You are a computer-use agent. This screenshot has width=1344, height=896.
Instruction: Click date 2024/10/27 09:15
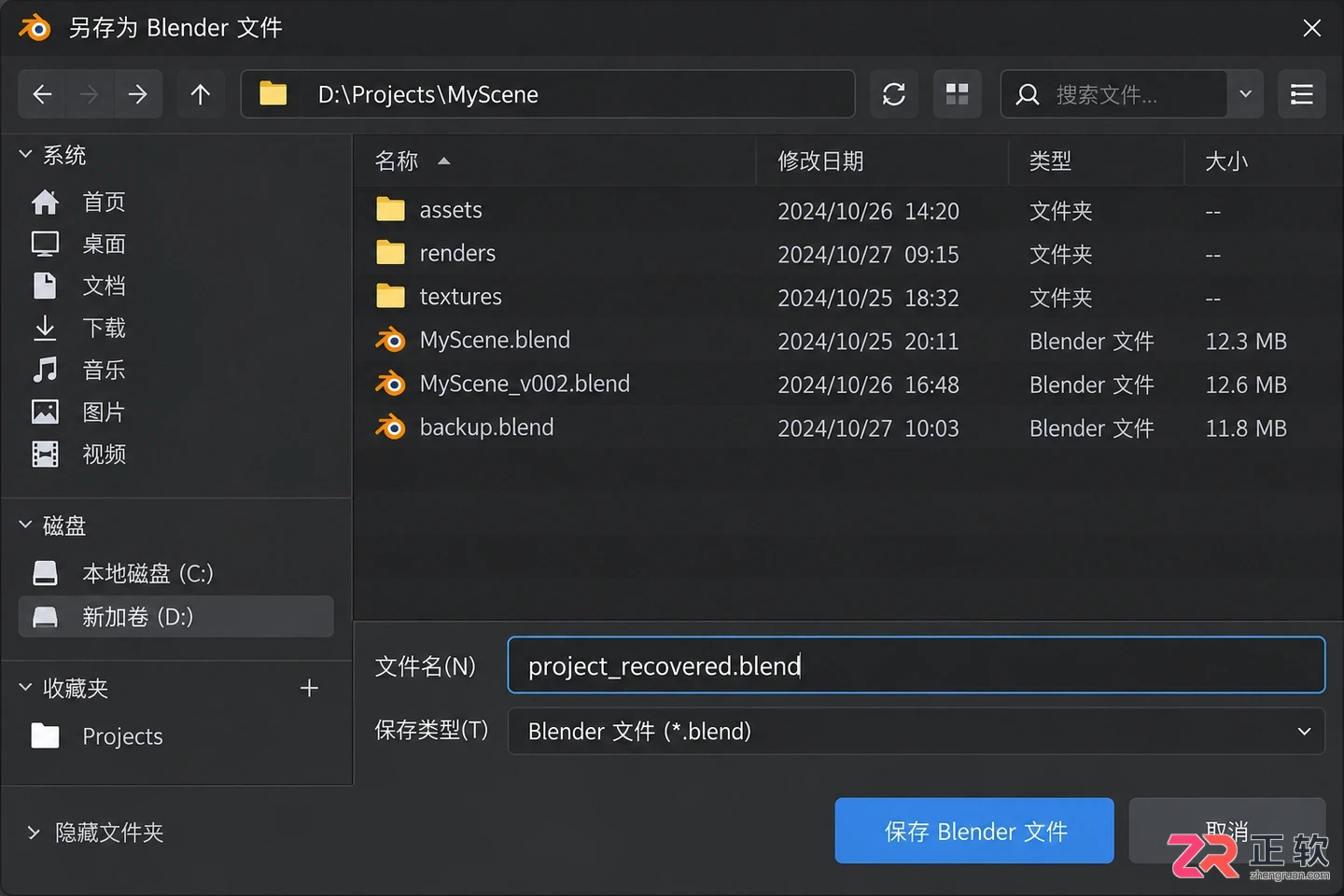click(868, 255)
